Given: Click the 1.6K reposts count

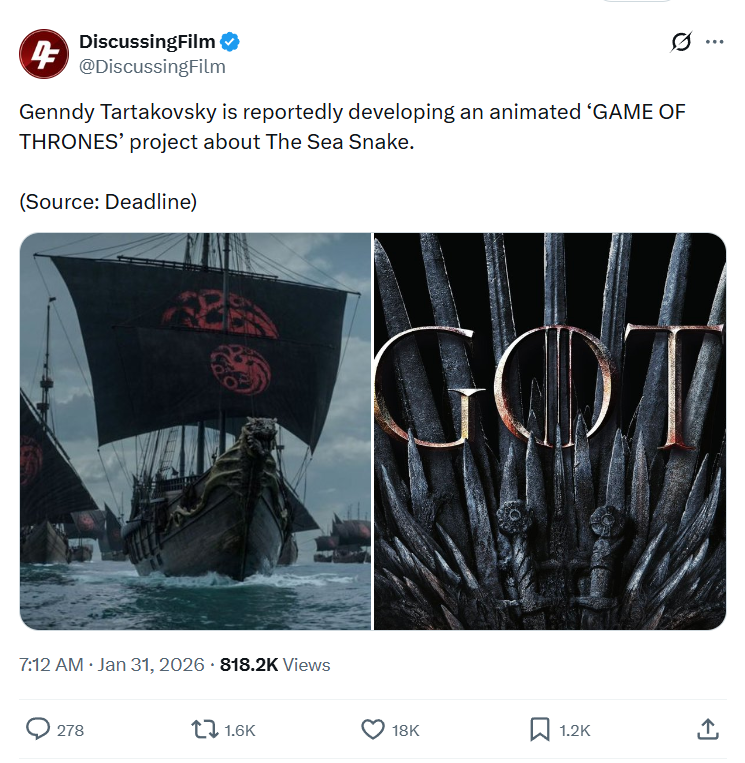Looking at the screenshot, I should tap(240, 730).
